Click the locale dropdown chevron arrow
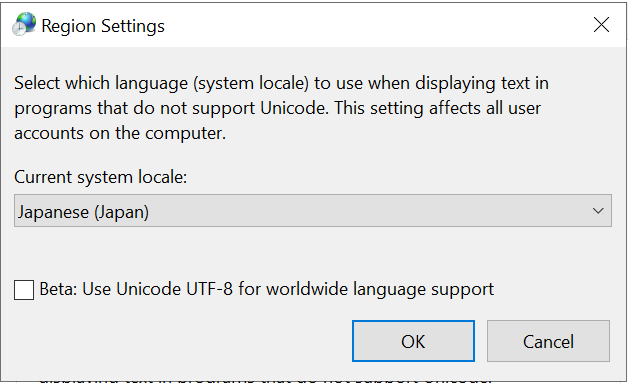Screen dimensions: 628x383 pos(598,211)
